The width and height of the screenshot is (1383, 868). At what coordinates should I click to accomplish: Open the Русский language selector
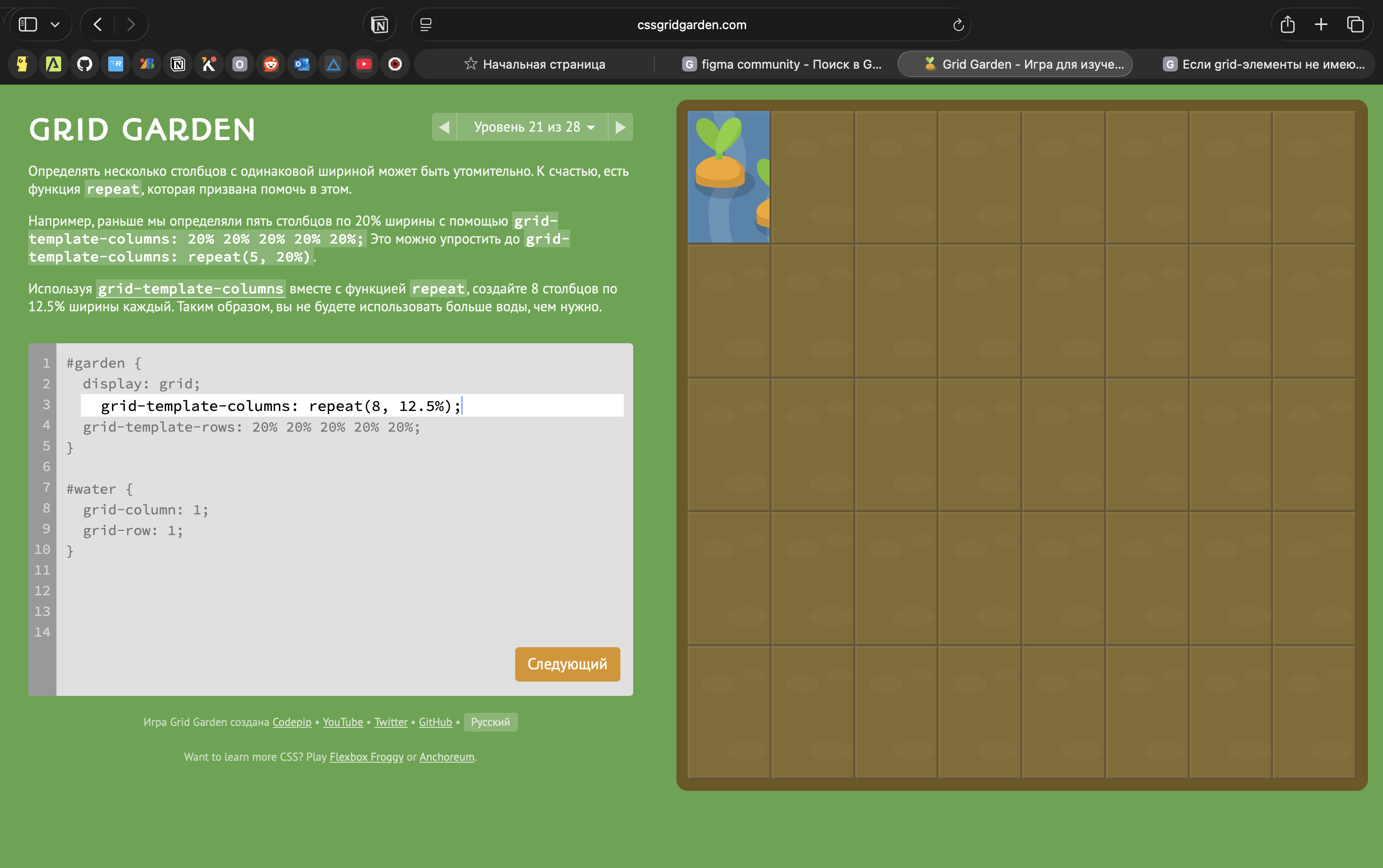490,722
